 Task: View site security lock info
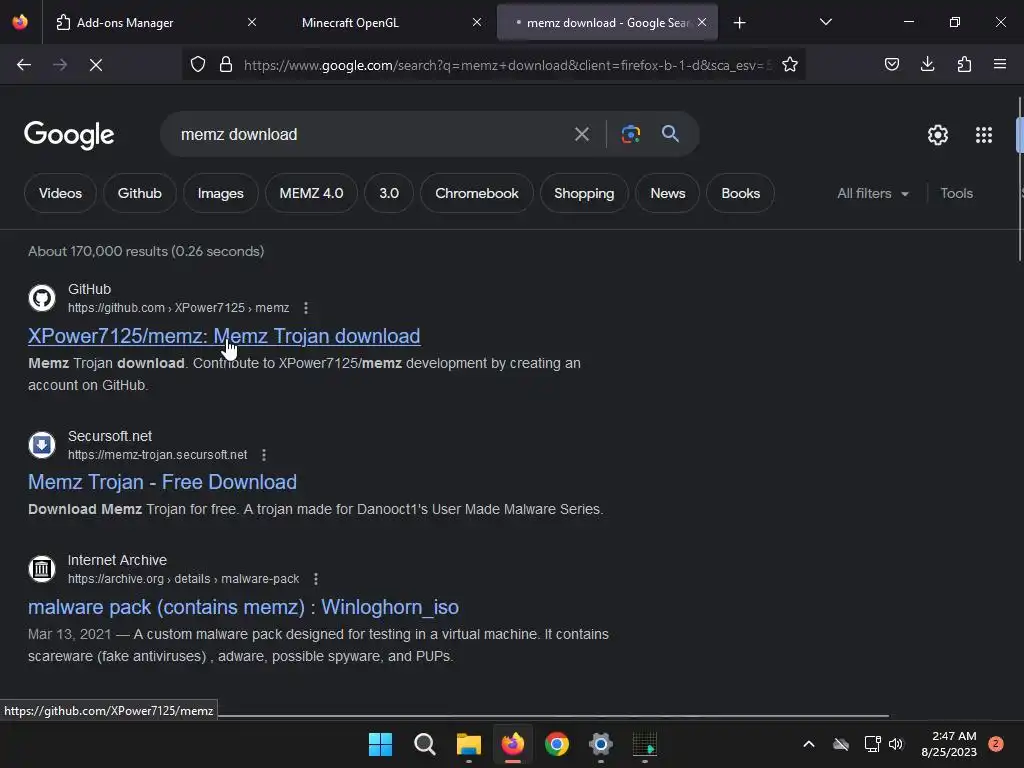[226, 65]
